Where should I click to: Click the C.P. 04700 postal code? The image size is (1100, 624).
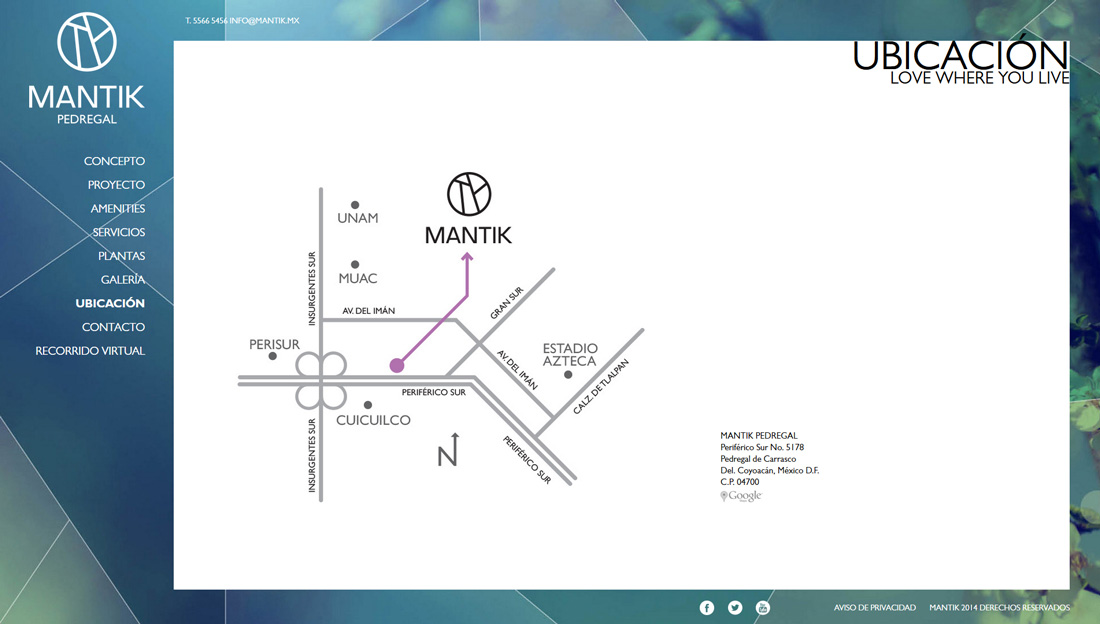(739, 482)
